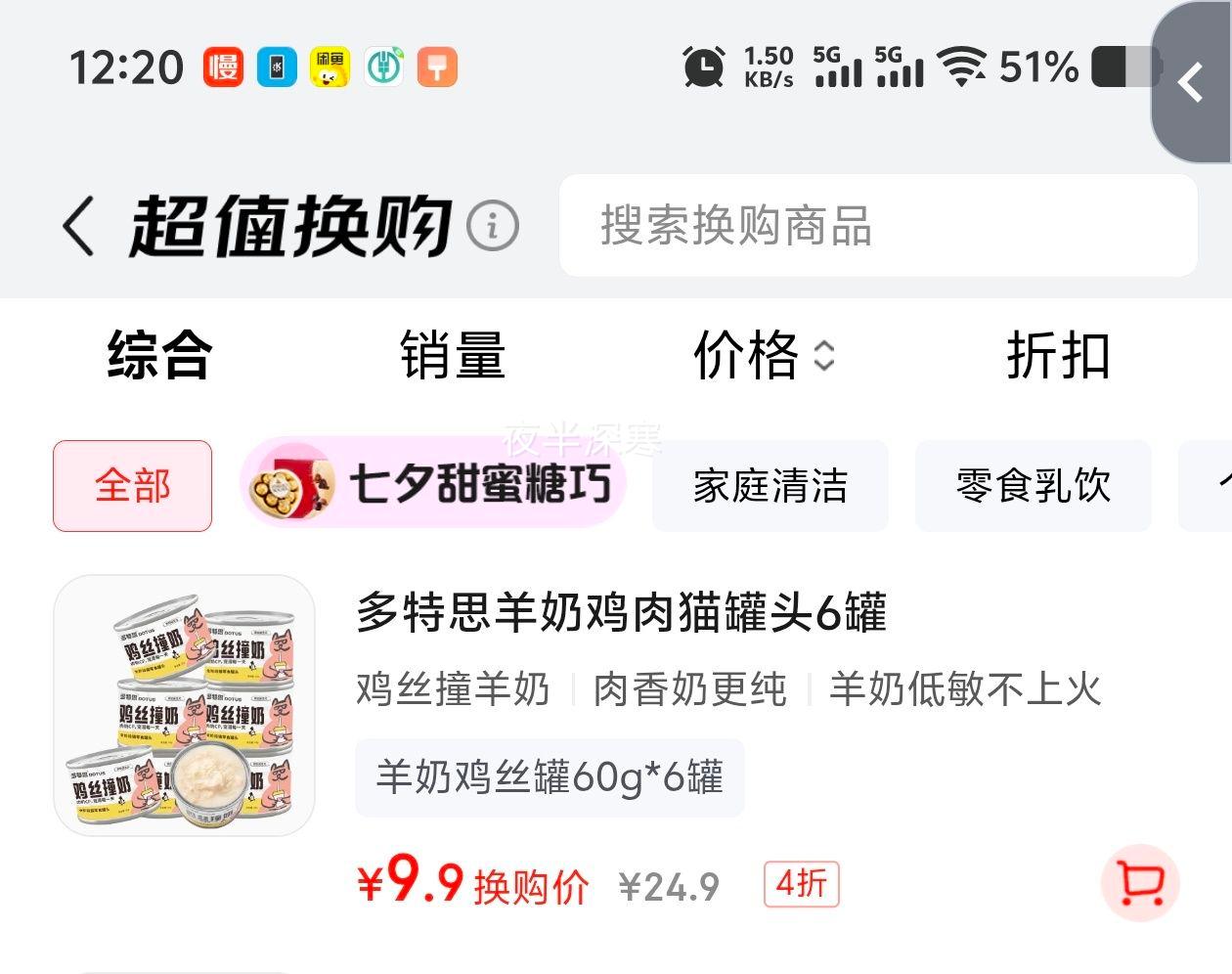Toggle the 价格 sort order arrows
The image size is (1232, 974).
824,356
